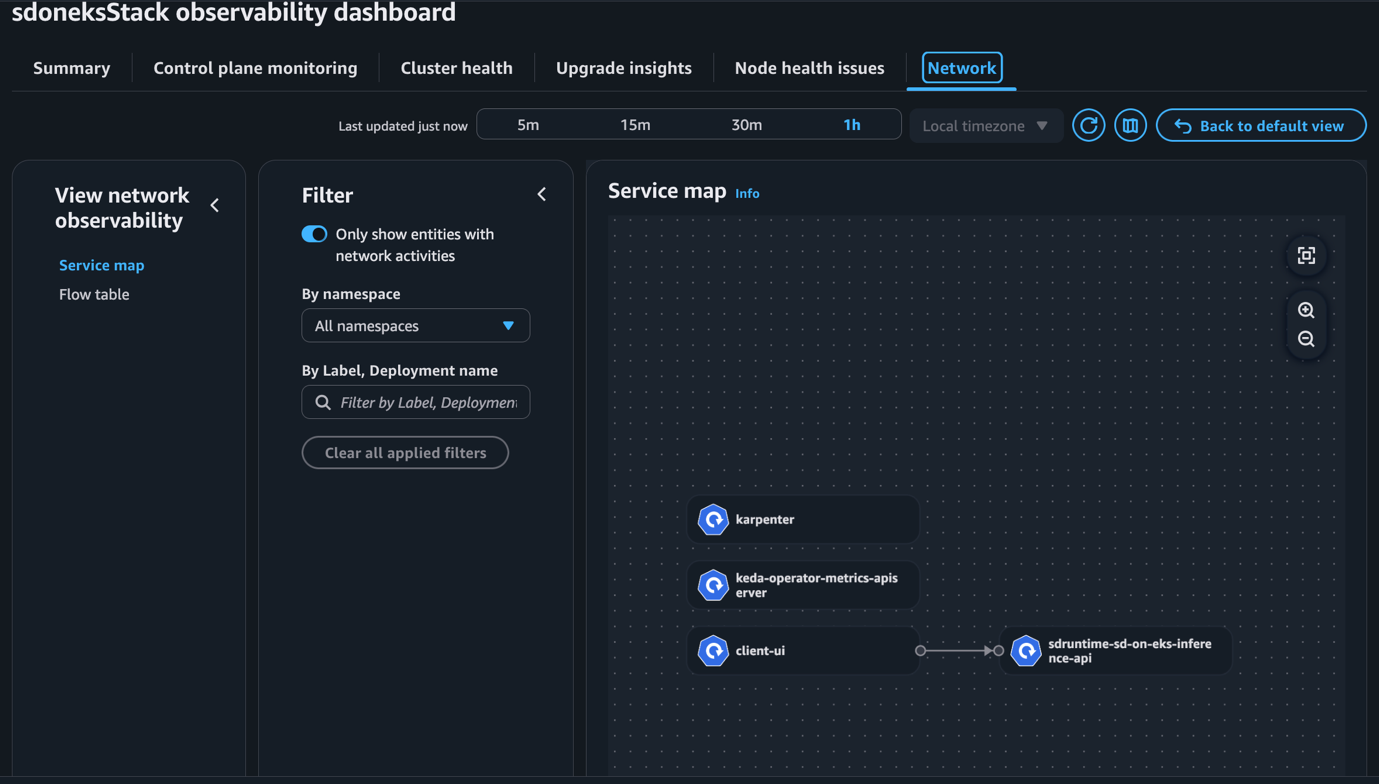1379x784 pixels.
Task: Click the column layout icon
Action: click(x=1130, y=126)
